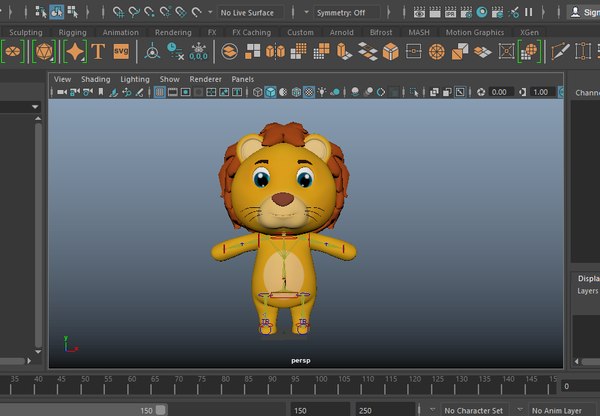Create super shape star icon
This screenshot has width=600, height=416.
(75, 51)
